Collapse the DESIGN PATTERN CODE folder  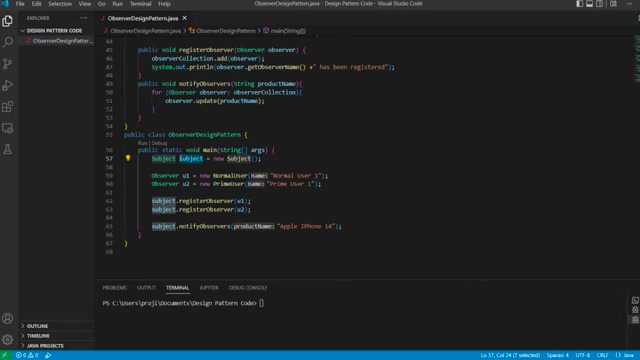tap(56, 31)
